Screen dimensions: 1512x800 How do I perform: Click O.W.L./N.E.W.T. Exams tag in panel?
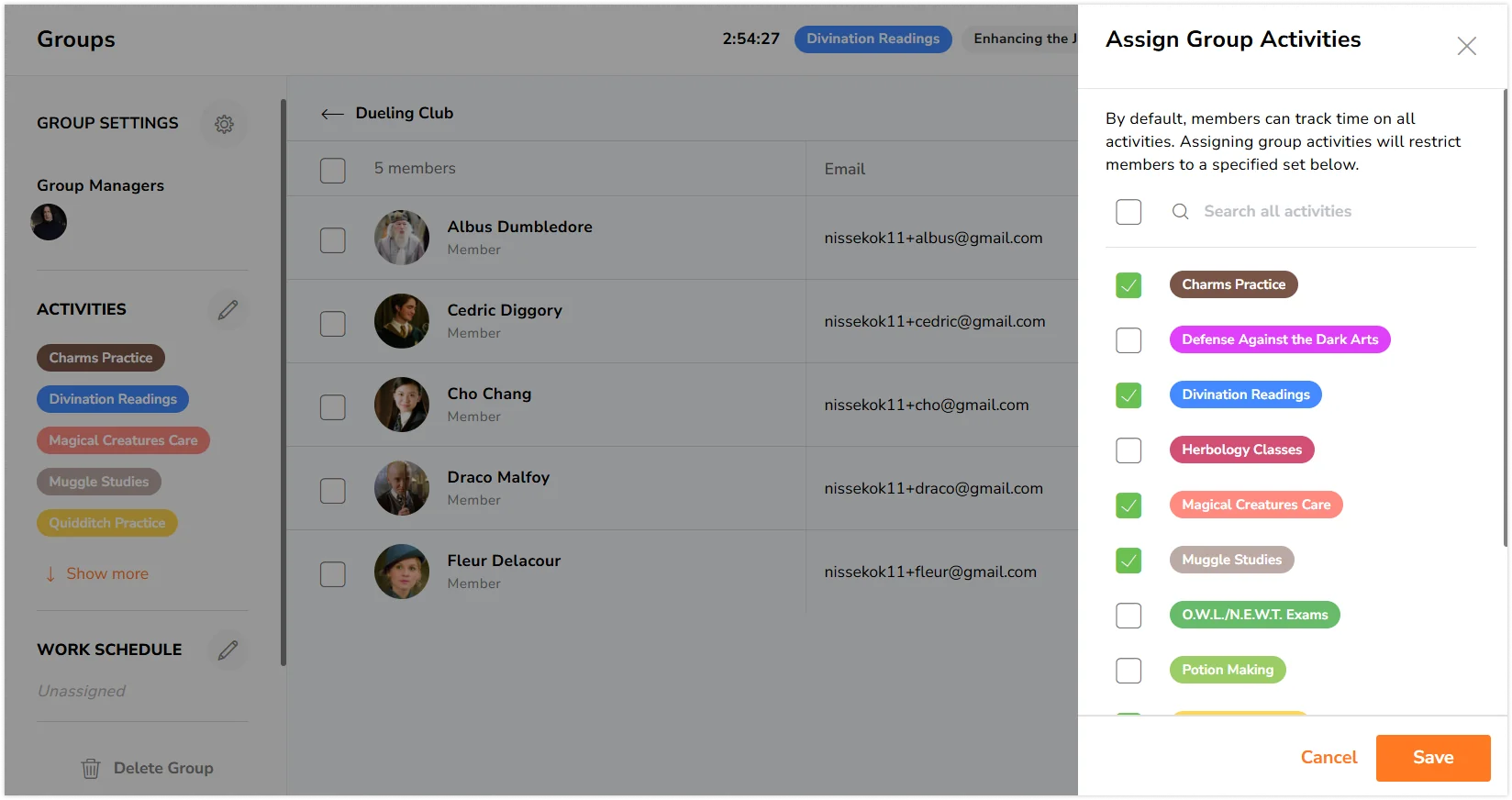[x=1254, y=615]
